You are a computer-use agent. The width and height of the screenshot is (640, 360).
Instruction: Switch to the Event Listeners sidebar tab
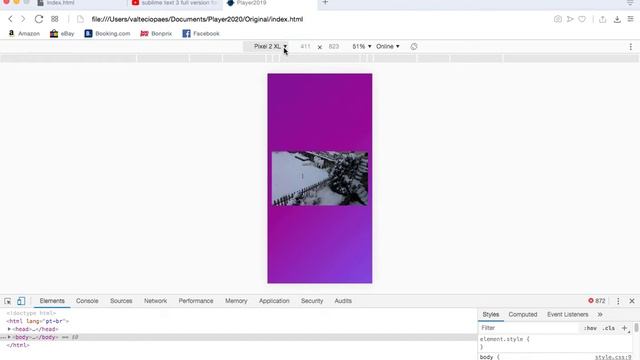567,314
